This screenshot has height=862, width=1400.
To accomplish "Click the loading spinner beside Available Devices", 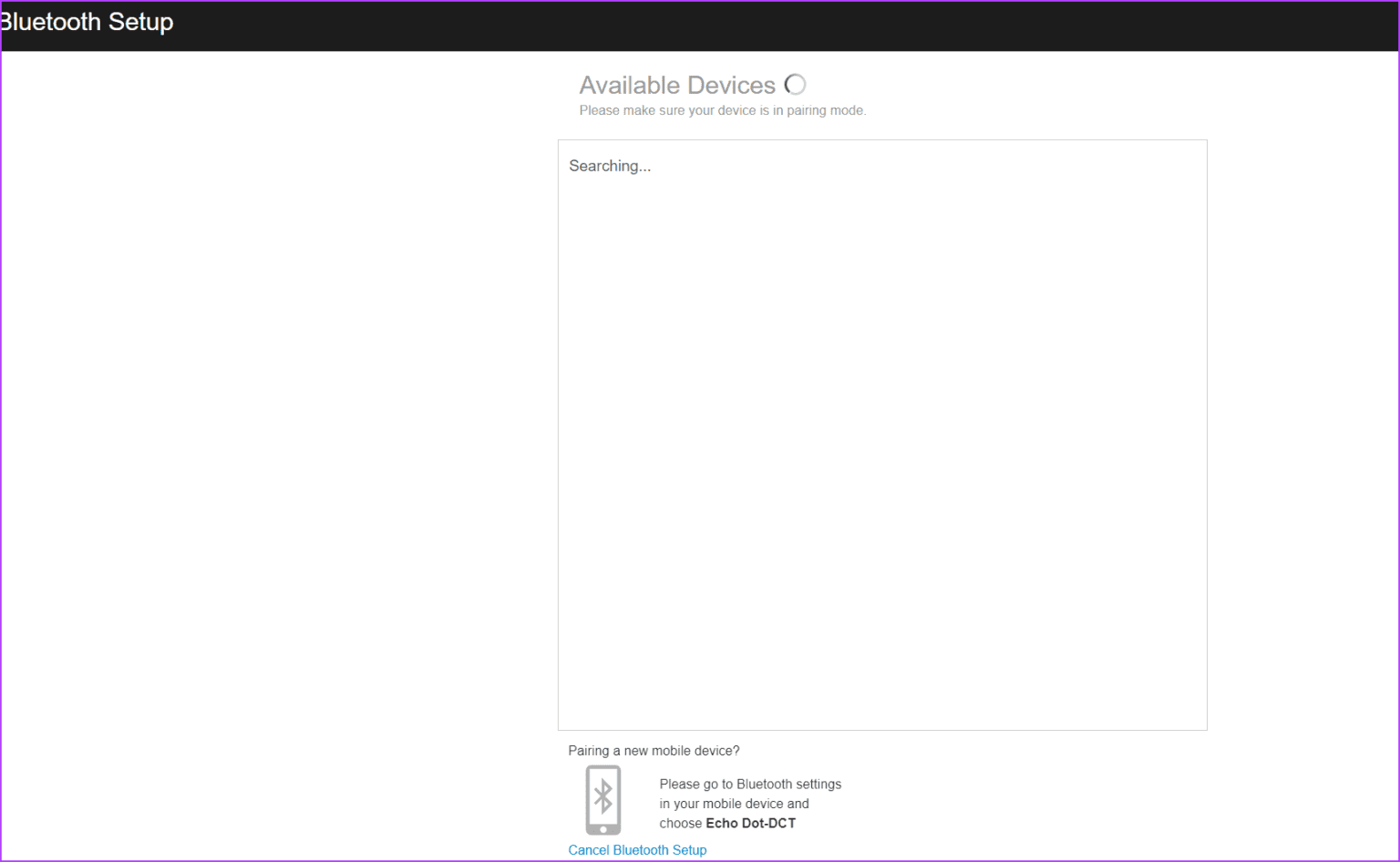I will pos(795,84).
